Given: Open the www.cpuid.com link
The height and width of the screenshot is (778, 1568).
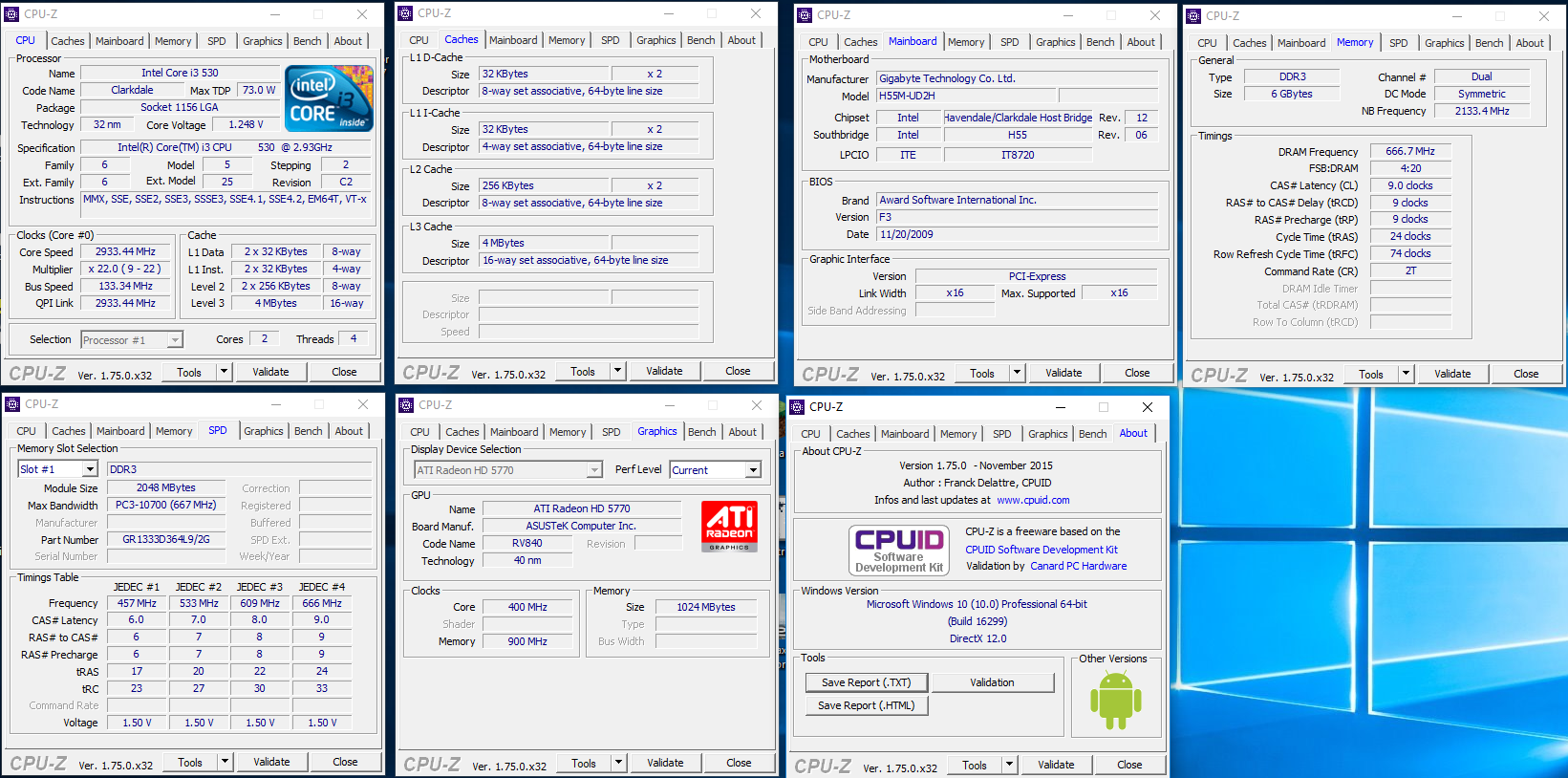Looking at the screenshot, I should [x=1033, y=500].
